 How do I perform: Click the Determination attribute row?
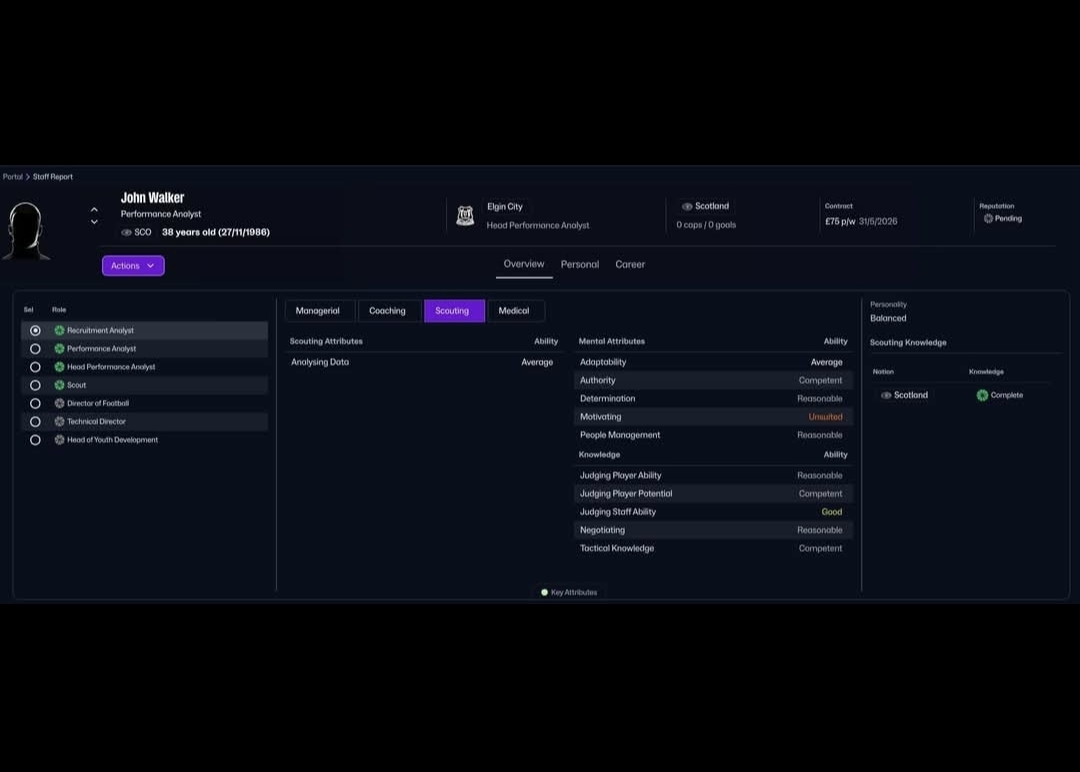tap(712, 399)
